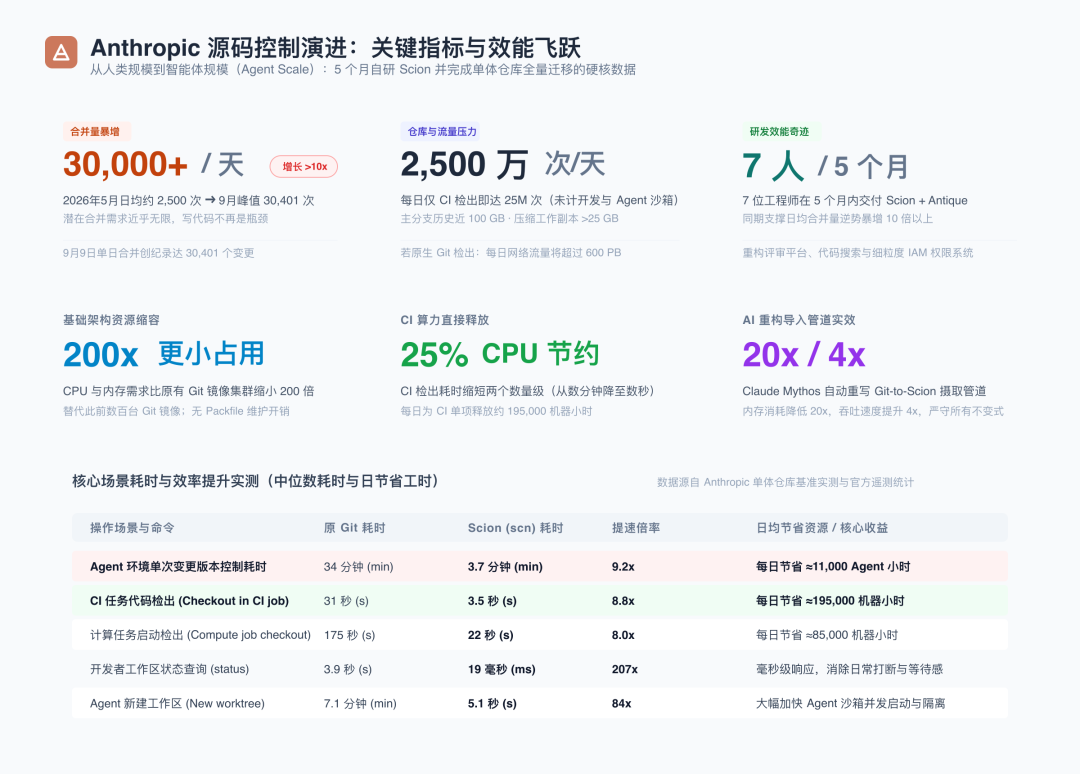Click the '提速倍率' column header

636,527
